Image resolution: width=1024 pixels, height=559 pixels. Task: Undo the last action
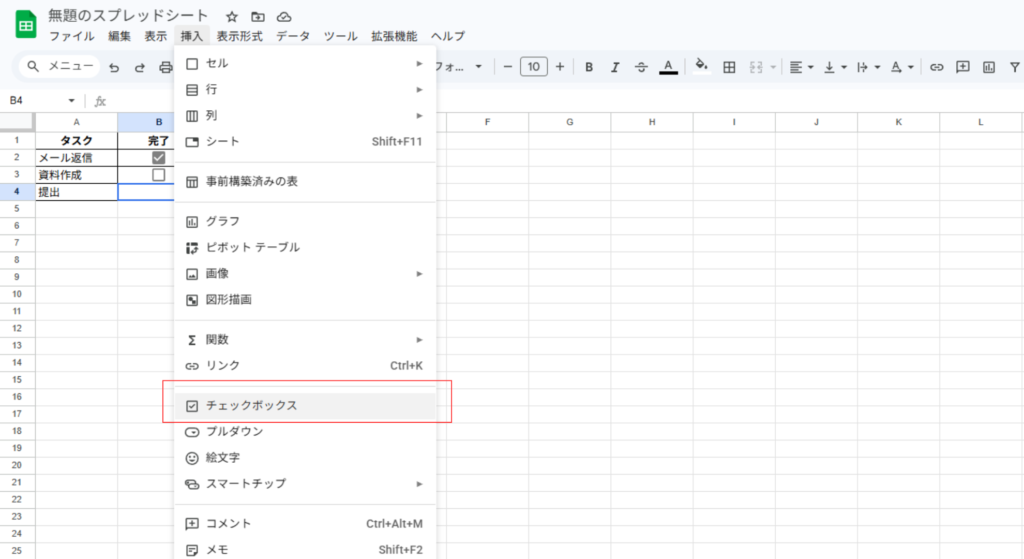coord(114,67)
